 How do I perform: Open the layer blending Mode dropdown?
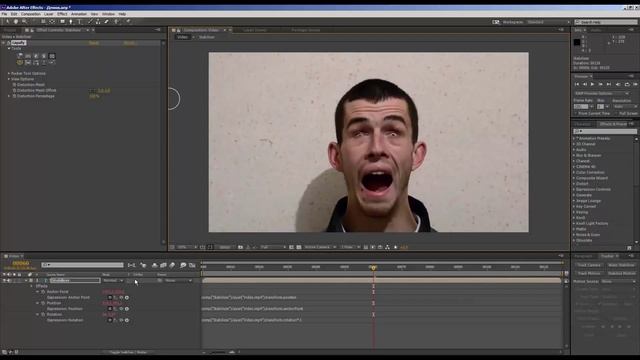(113, 281)
